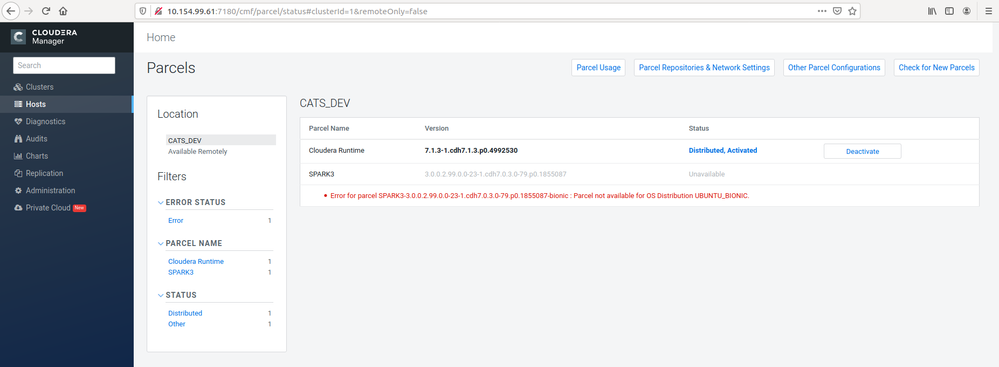Click the Hosts list icon in sidebar
Viewport: 999px width, 367px height.
tap(18, 104)
